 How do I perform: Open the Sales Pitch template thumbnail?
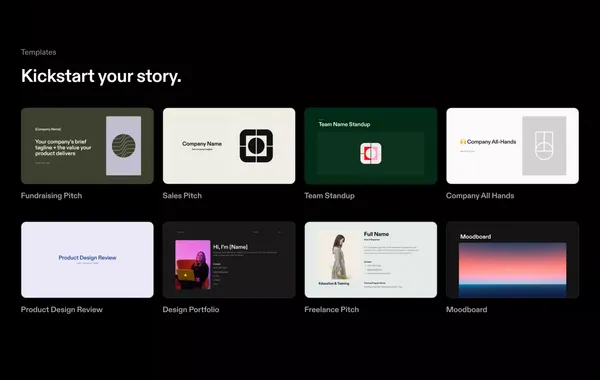coord(229,146)
